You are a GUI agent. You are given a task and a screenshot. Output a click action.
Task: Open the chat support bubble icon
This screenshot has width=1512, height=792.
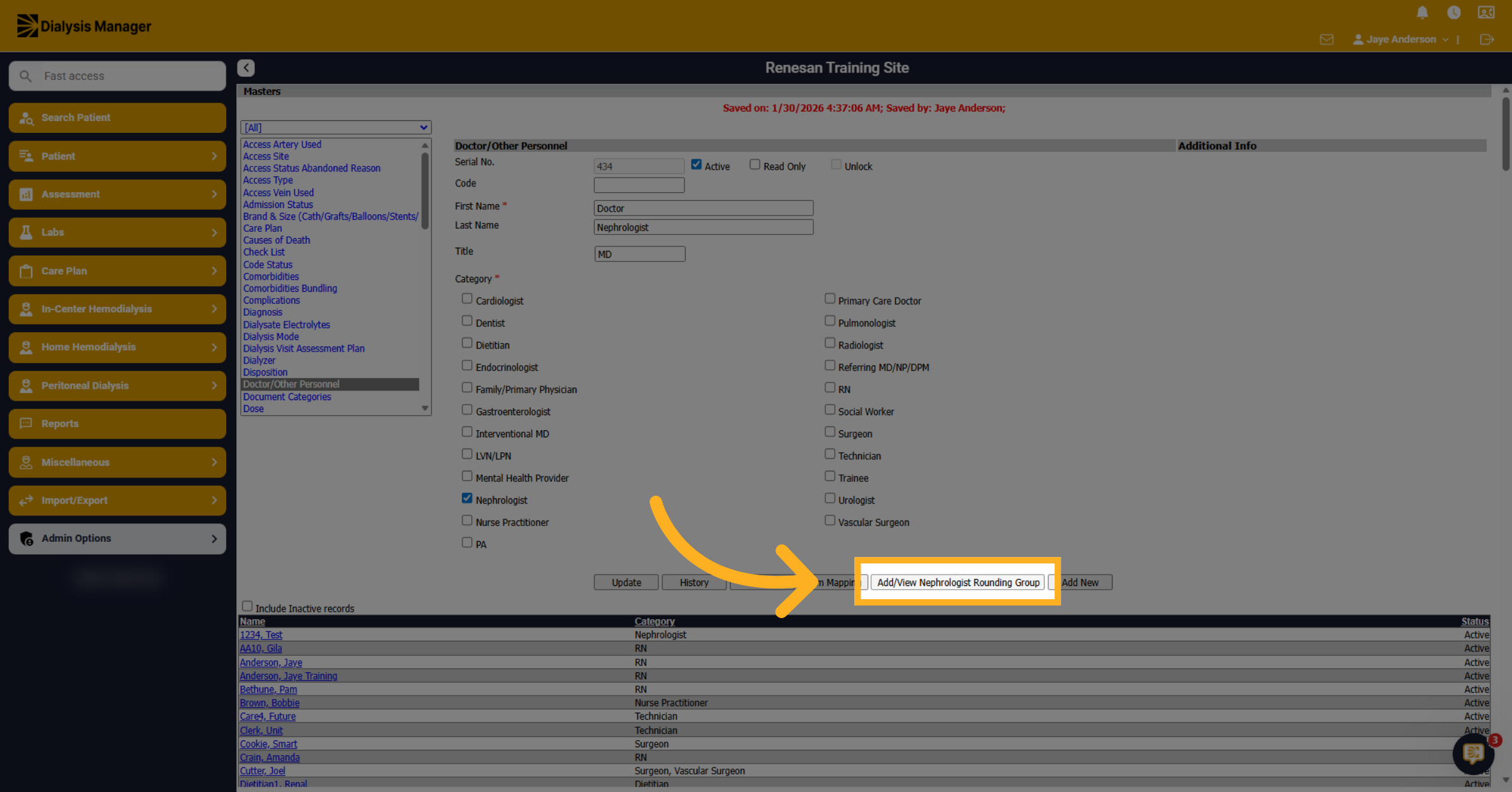click(1473, 754)
